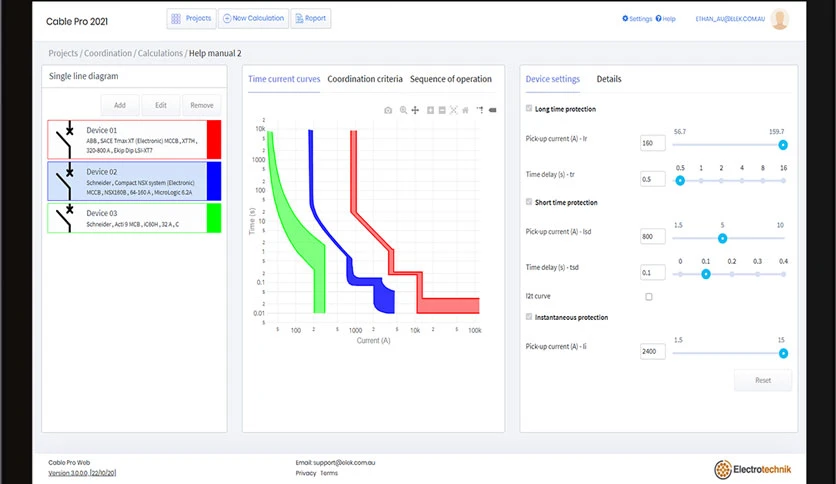Viewport: 836px width, 484px height.
Task: Click the ETHAN_AU@ELEK.COM.AU account name
Action: (730, 19)
